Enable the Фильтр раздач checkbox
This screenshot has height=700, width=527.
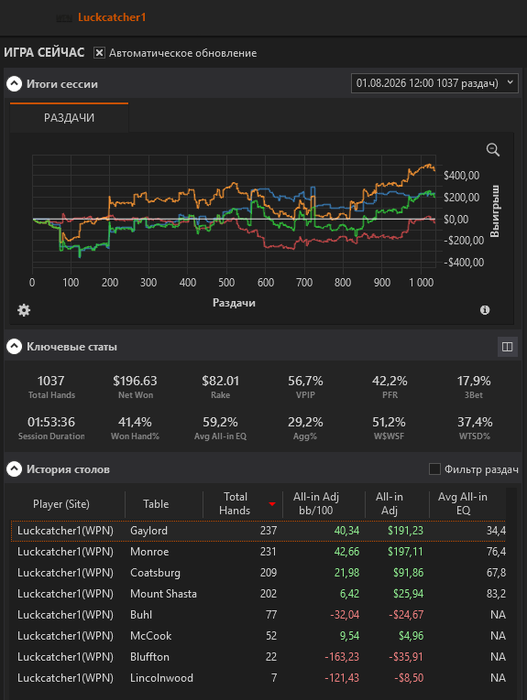pyautogui.click(x=435, y=469)
